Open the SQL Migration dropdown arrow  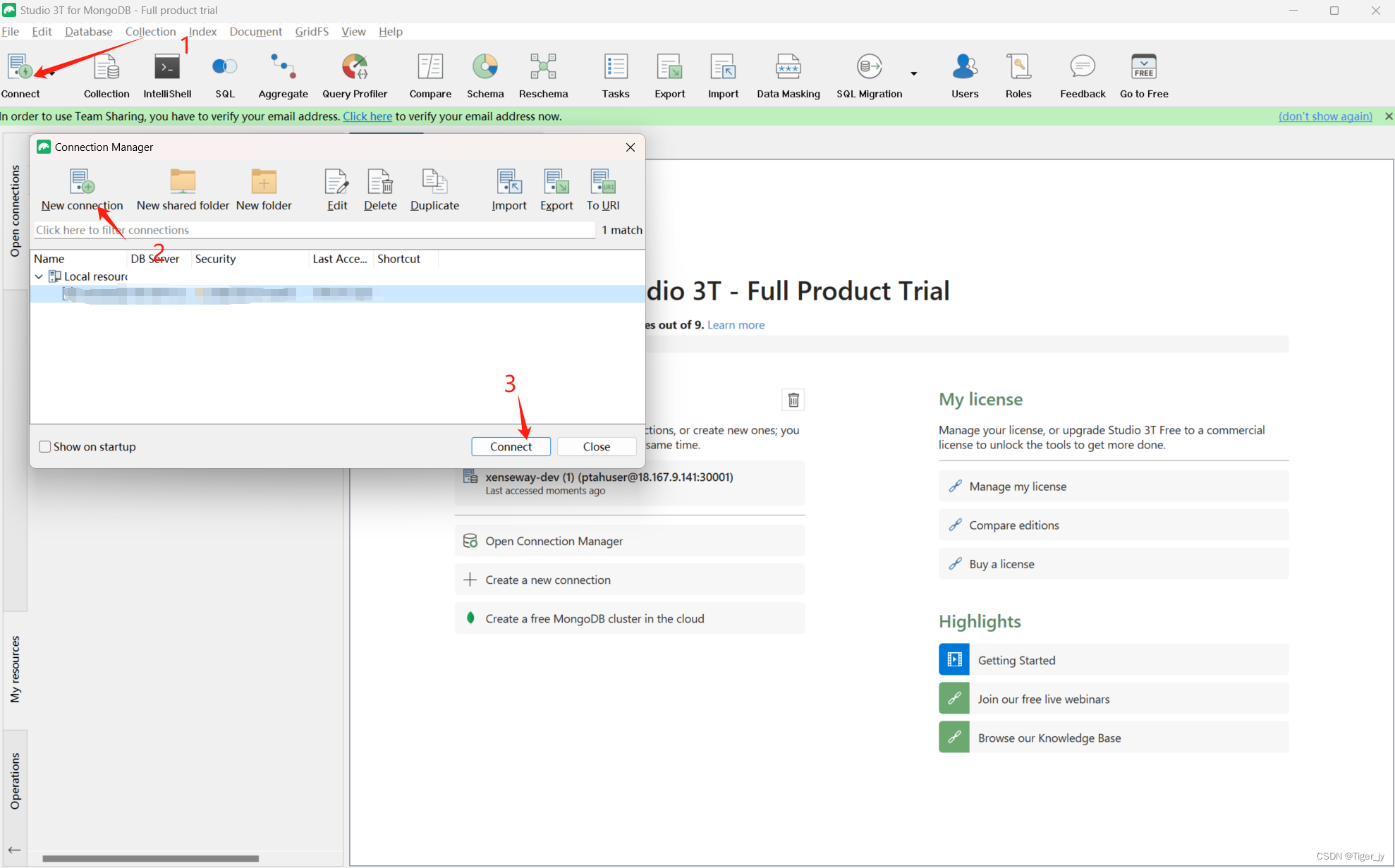[x=914, y=73]
